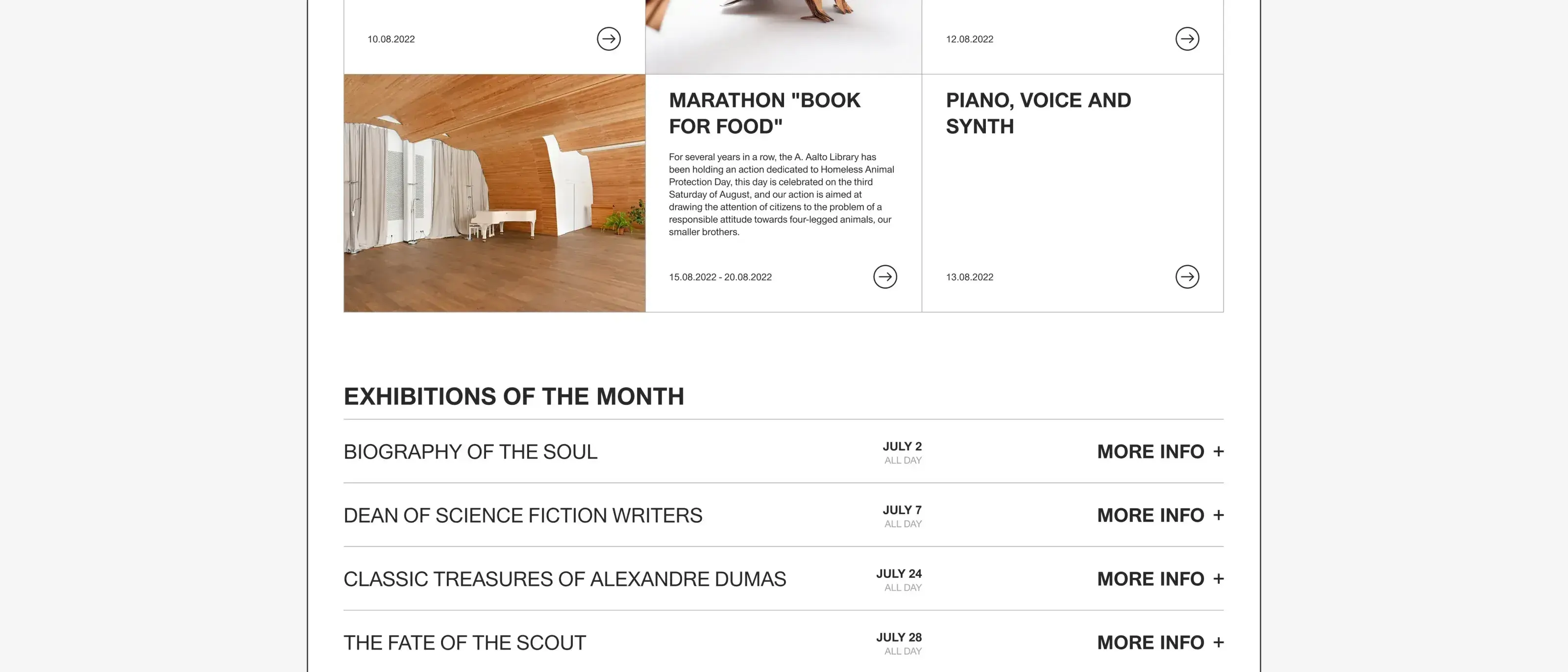This screenshot has width=1568, height=672.
Task: Click the arrow icon beside date 12.08.2022
Action: (x=1187, y=39)
